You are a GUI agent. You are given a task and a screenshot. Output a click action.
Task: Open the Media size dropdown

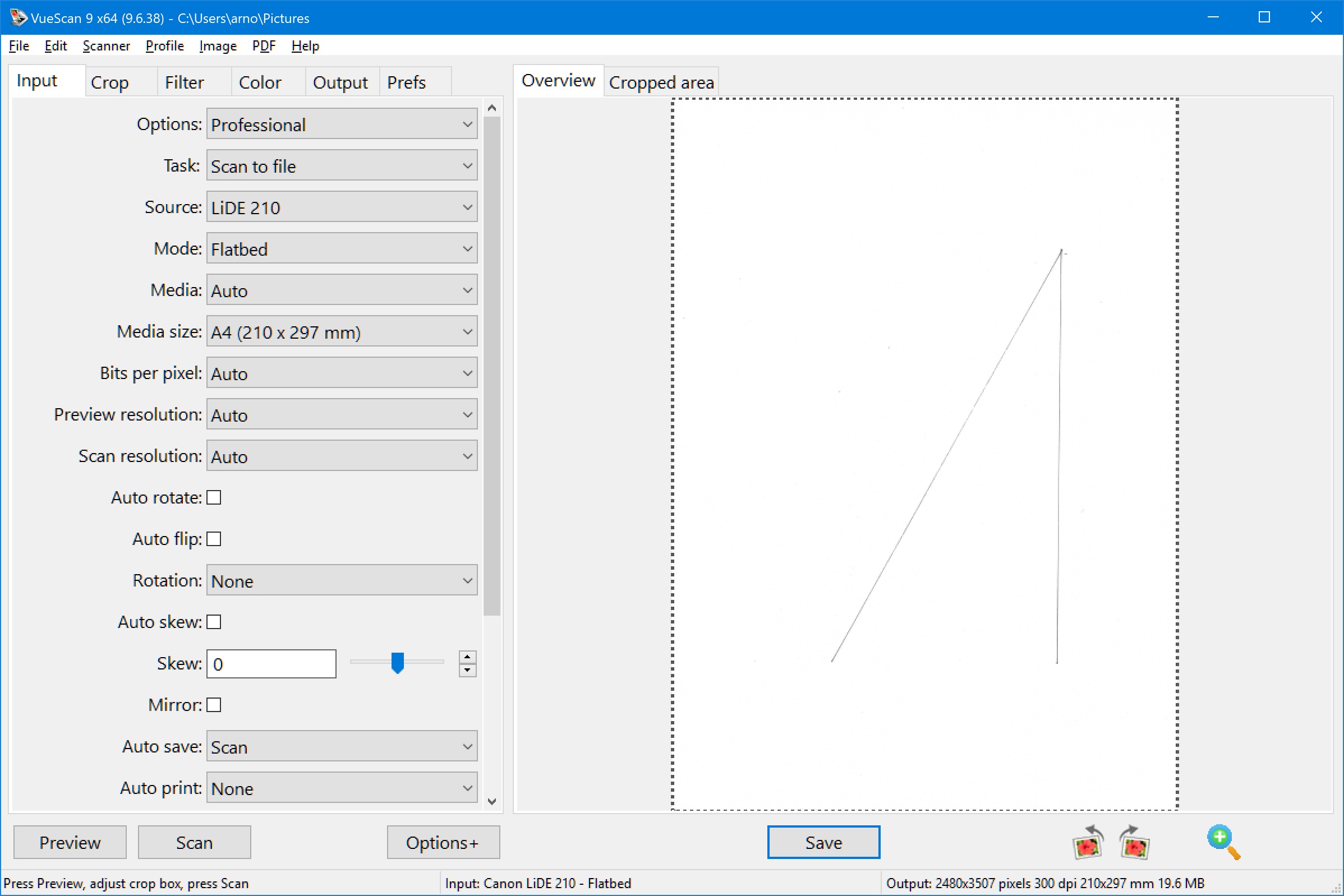[x=341, y=331]
